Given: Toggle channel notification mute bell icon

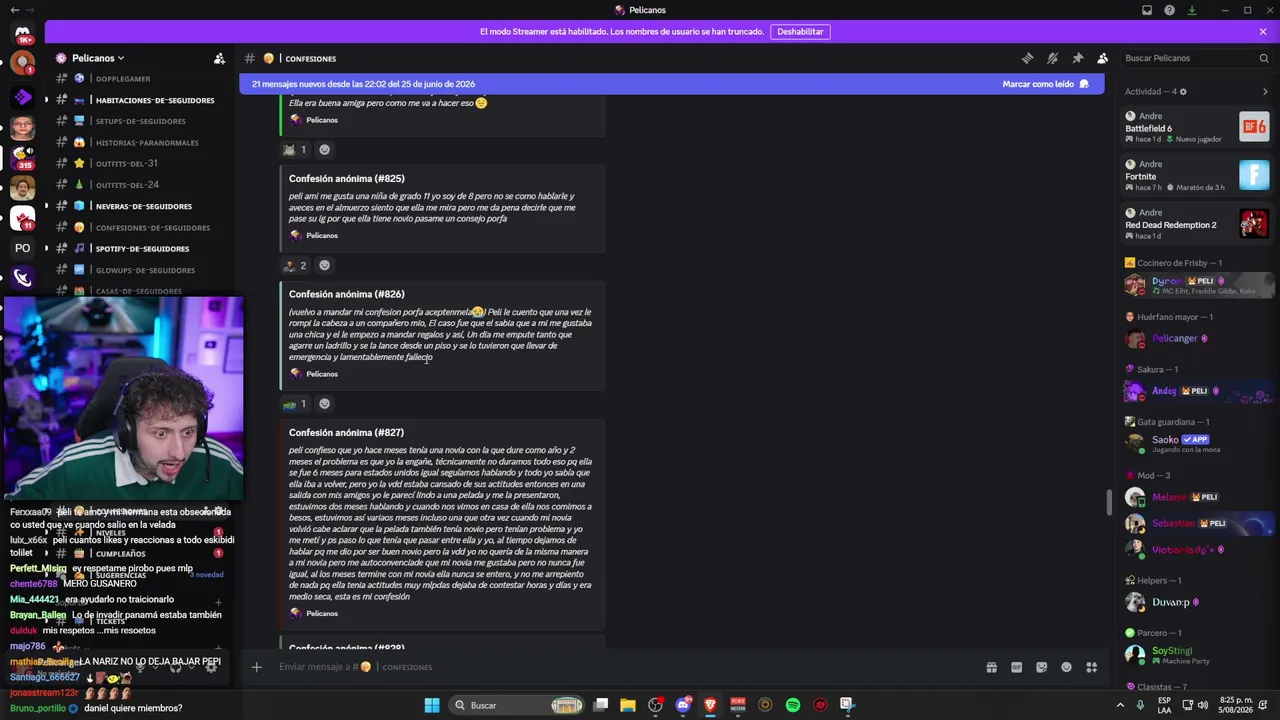Looking at the screenshot, I should [1052, 58].
